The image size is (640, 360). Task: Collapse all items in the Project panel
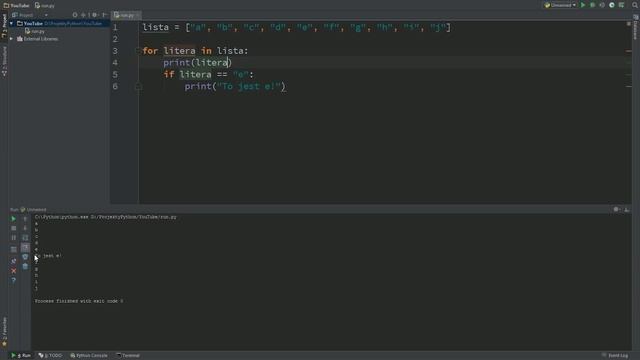point(84,15)
